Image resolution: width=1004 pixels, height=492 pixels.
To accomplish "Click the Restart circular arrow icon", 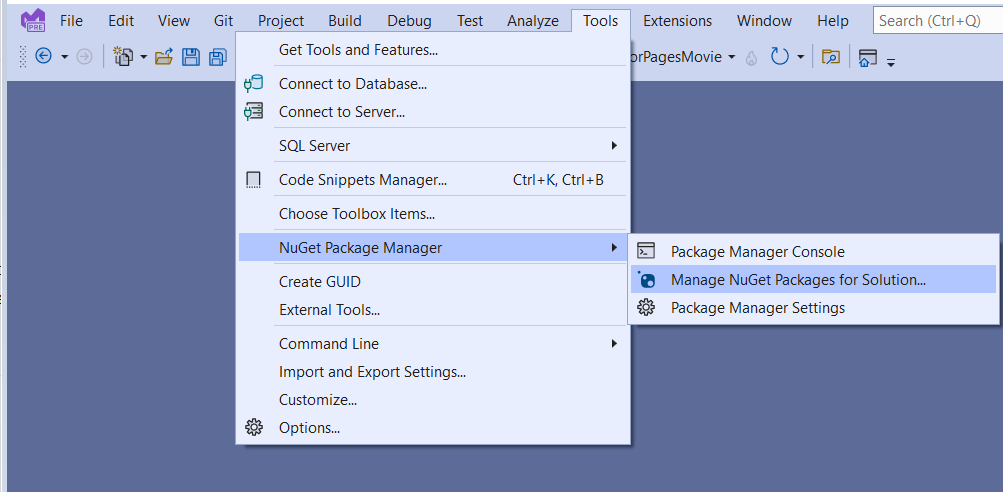I will click(x=780, y=57).
